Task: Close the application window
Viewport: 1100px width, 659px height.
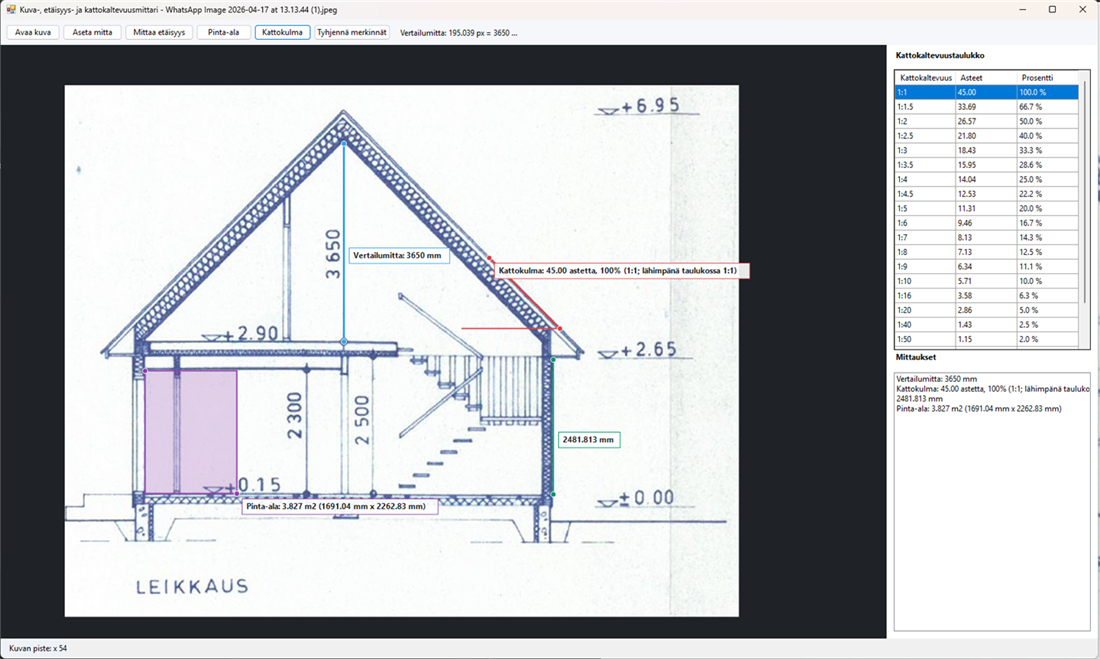Action: click(x=1083, y=10)
